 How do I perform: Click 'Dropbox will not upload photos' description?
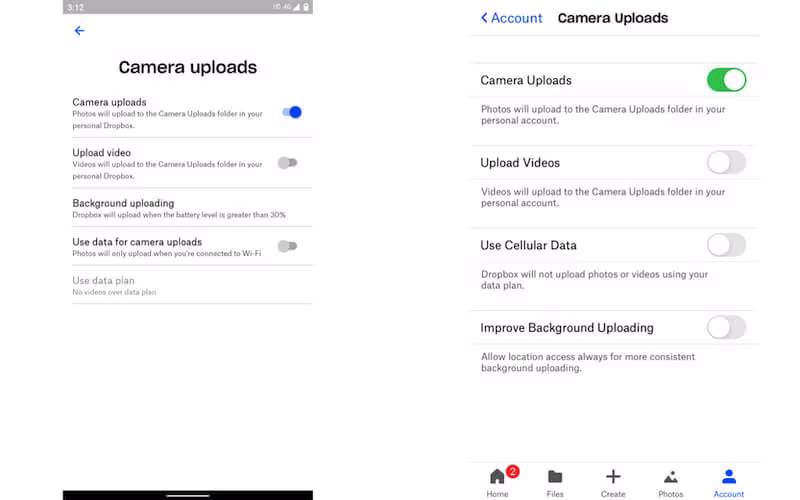click(594, 280)
